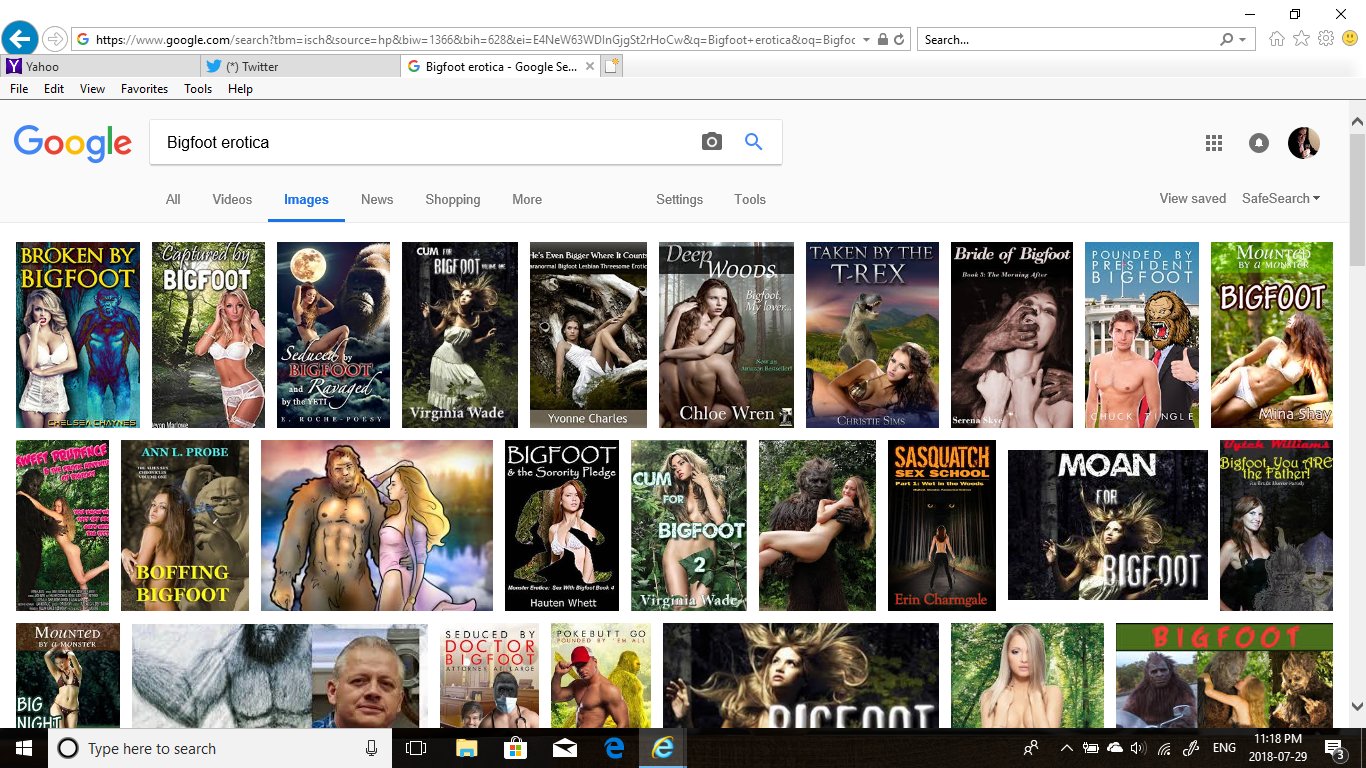The width and height of the screenshot is (1366, 768).
Task: Click the Type here to search box
Action: pos(218,748)
